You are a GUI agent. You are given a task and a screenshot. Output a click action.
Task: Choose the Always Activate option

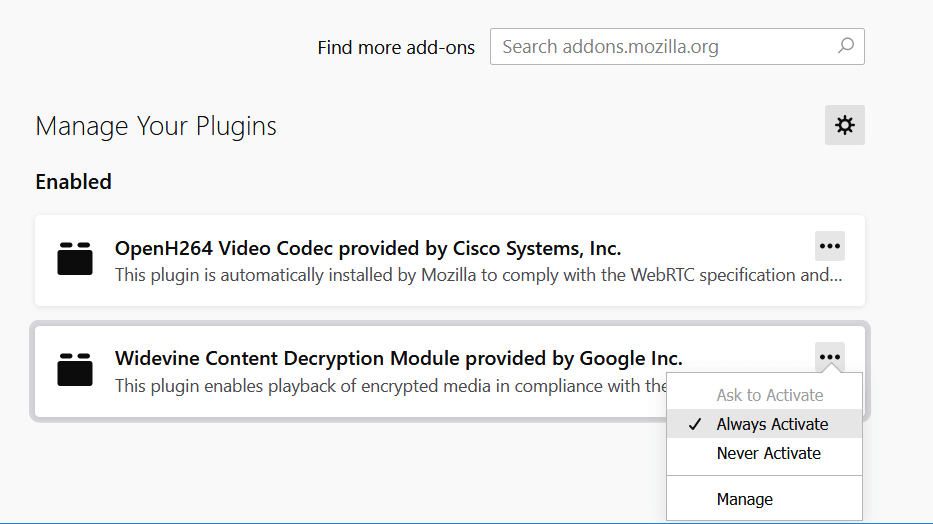[772, 424]
